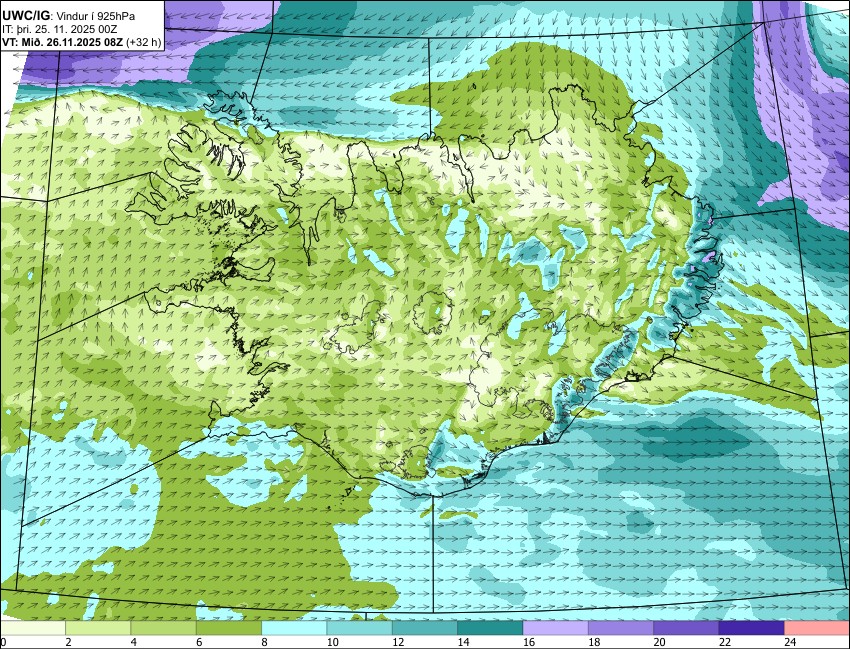Choose the 10–12 turquoise legend swatch
The width and height of the screenshot is (850, 649).
click(x=359, y=628)
